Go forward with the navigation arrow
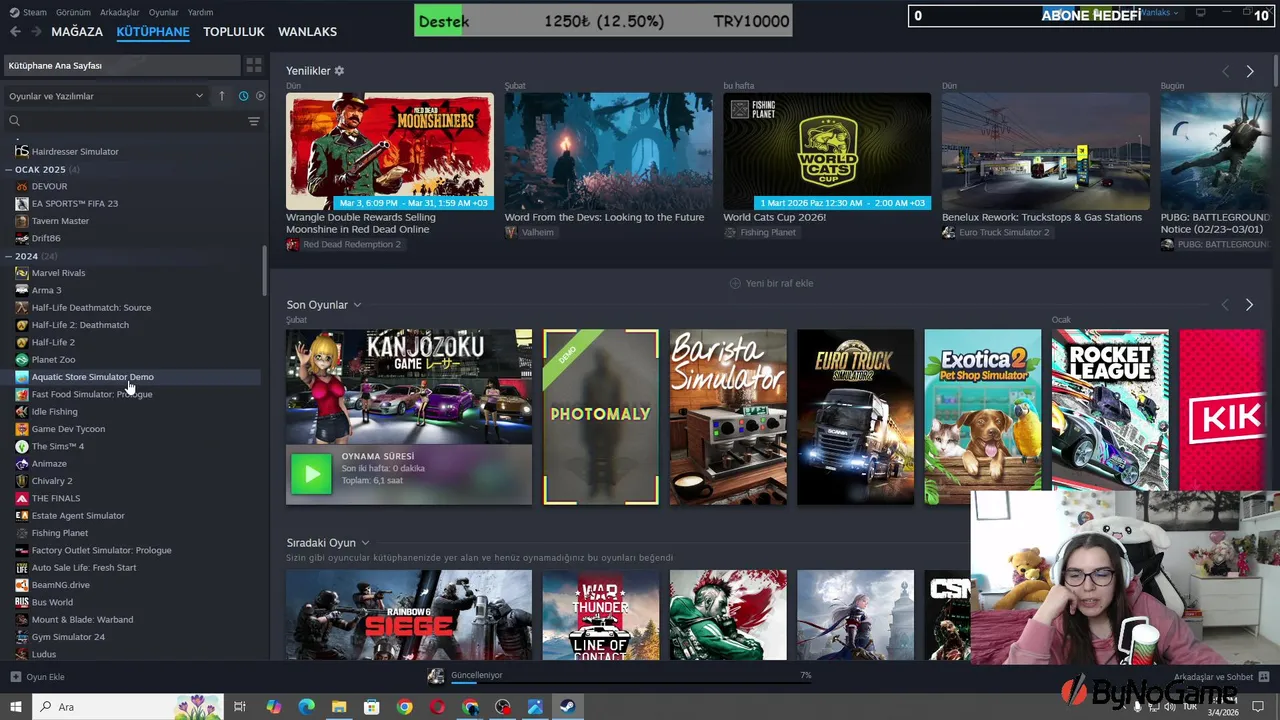The width and height of the screenshot is (1280, 720). pos(36,31)
